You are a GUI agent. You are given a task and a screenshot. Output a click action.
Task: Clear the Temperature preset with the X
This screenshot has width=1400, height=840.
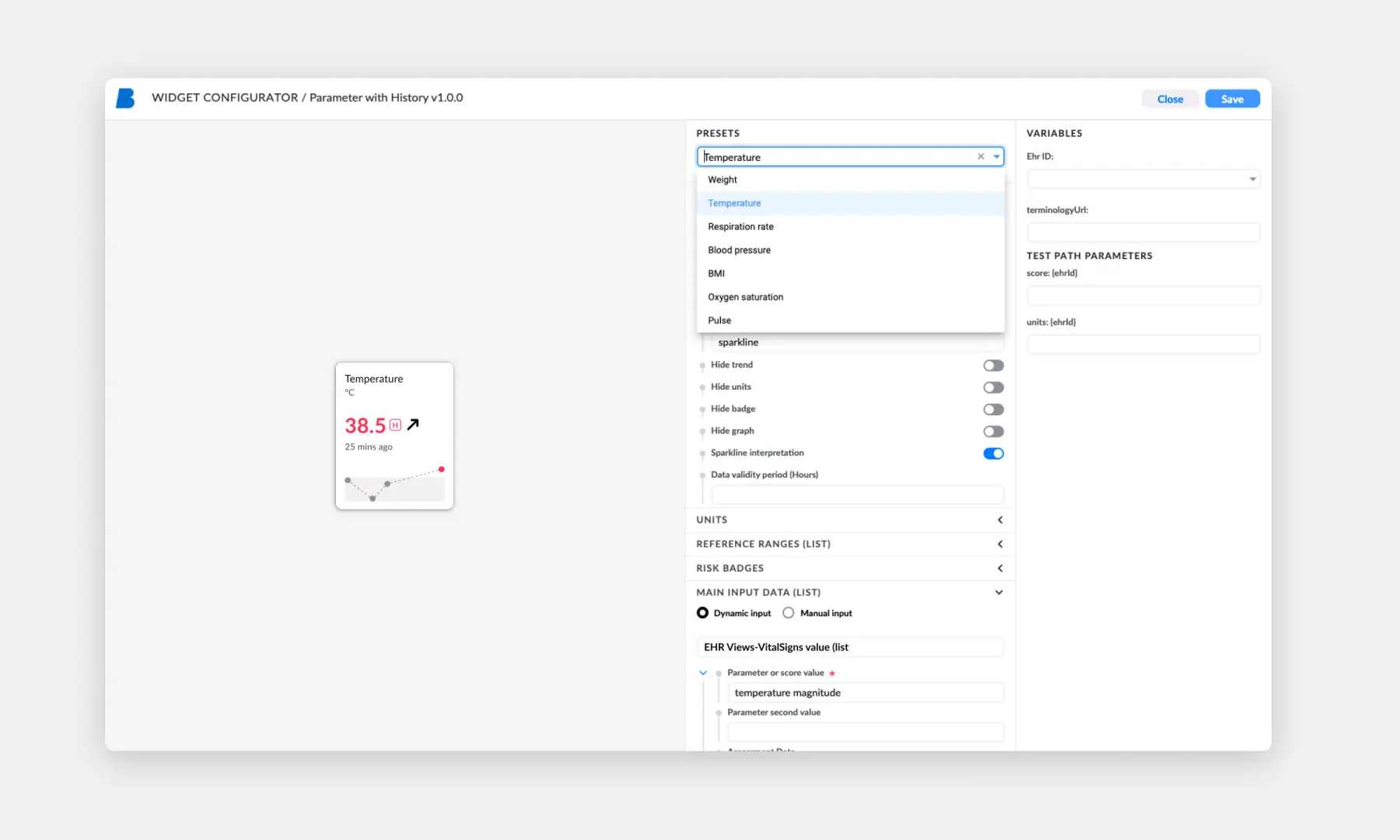tap(981, 156)
